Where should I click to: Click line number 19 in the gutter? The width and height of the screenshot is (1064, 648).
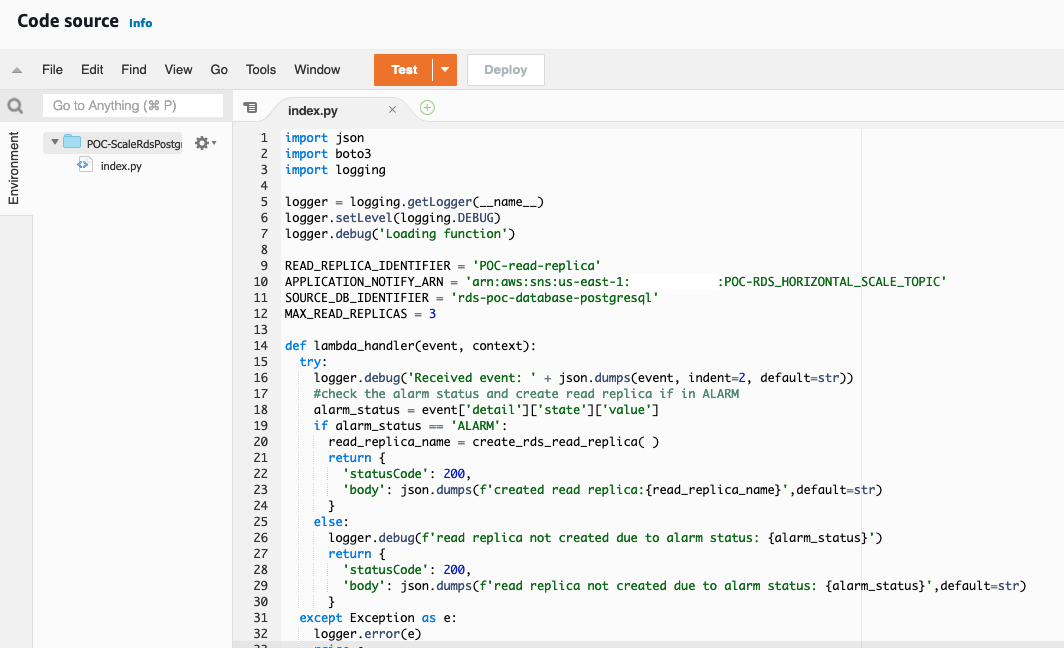pos(261,426)
